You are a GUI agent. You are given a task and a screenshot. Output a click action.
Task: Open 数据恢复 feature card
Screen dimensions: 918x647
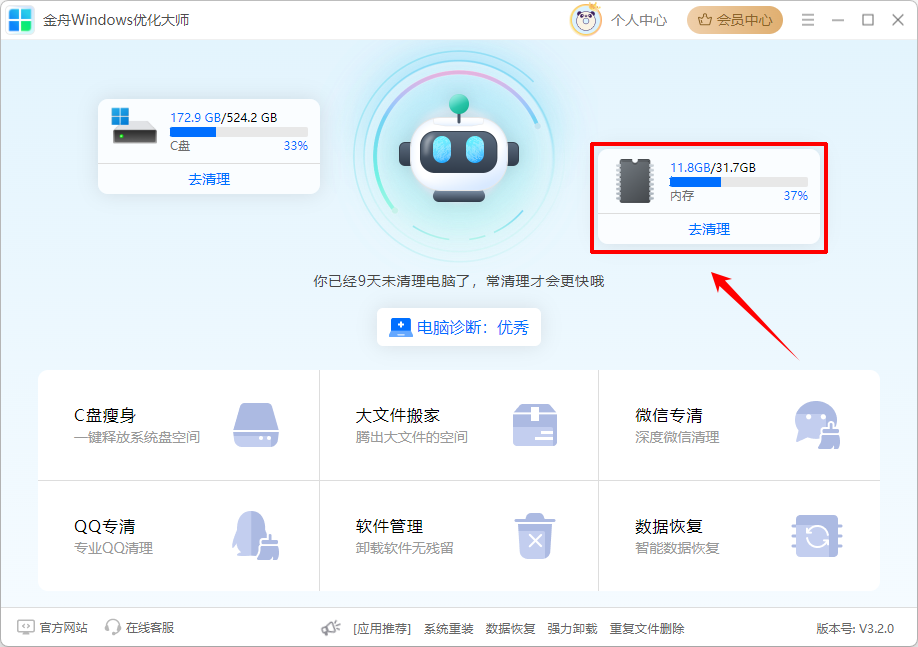click(x=739, y=536)
